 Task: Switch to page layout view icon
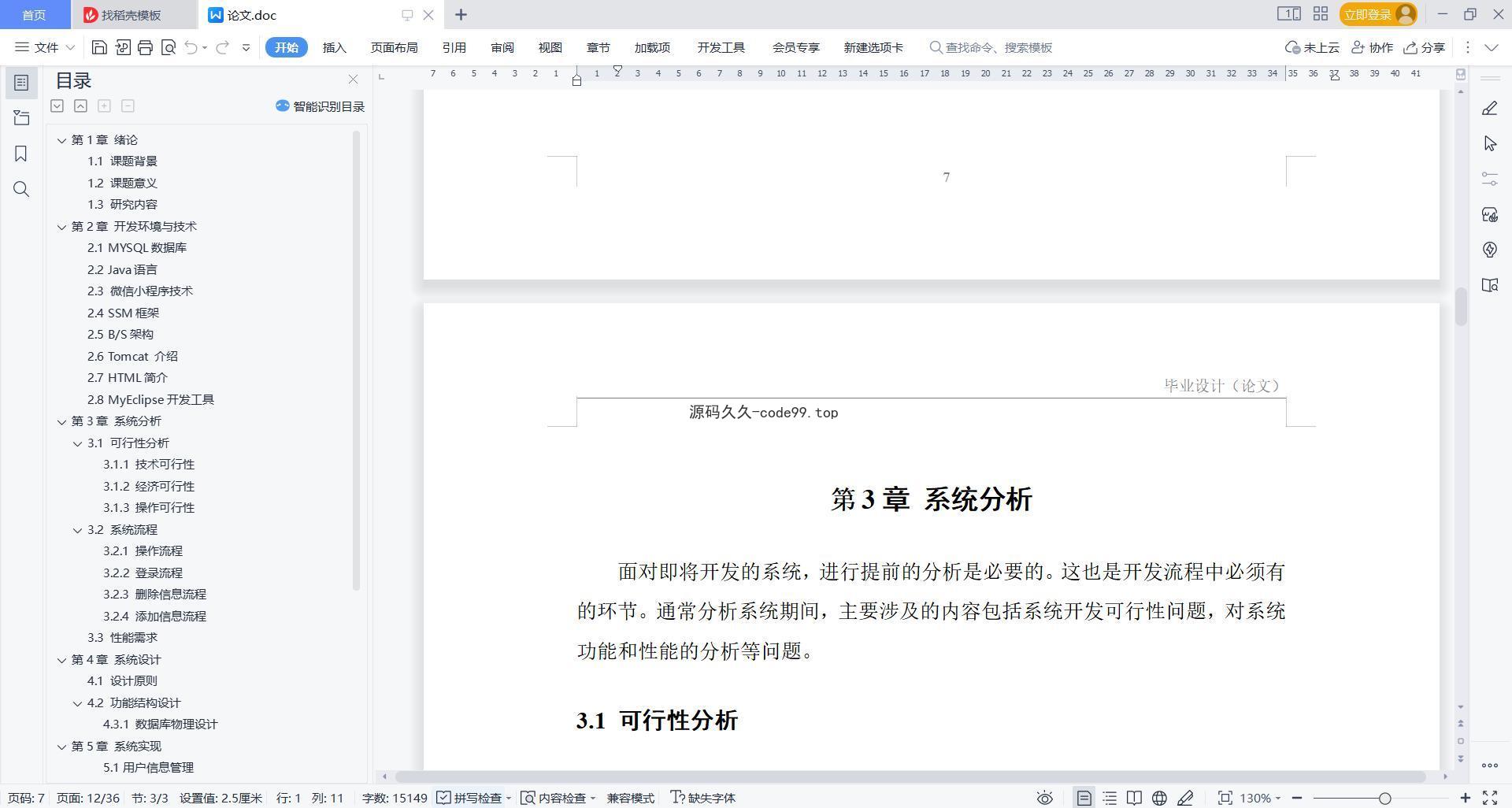(1084, 798)
